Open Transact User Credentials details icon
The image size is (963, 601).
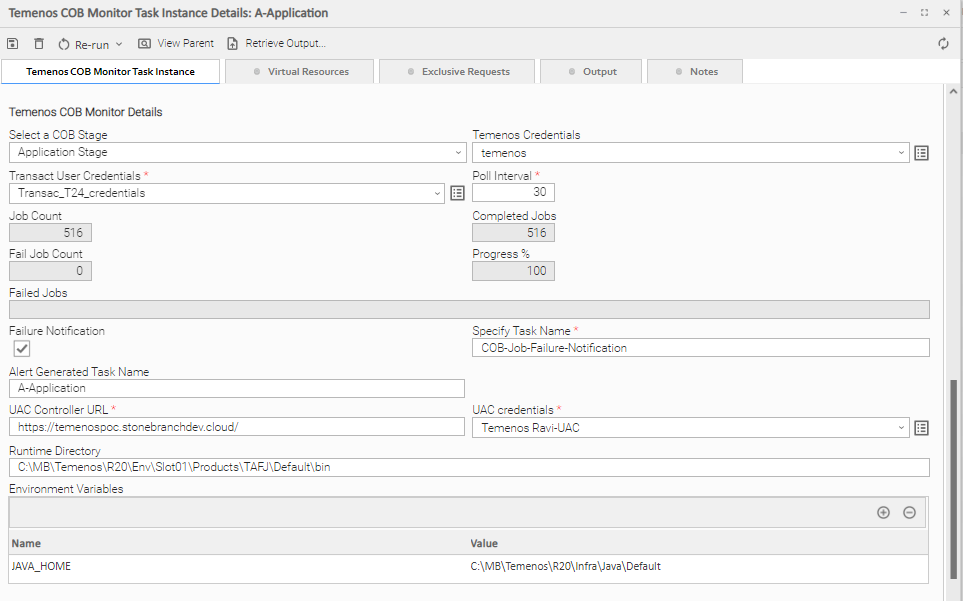point(457,193)
